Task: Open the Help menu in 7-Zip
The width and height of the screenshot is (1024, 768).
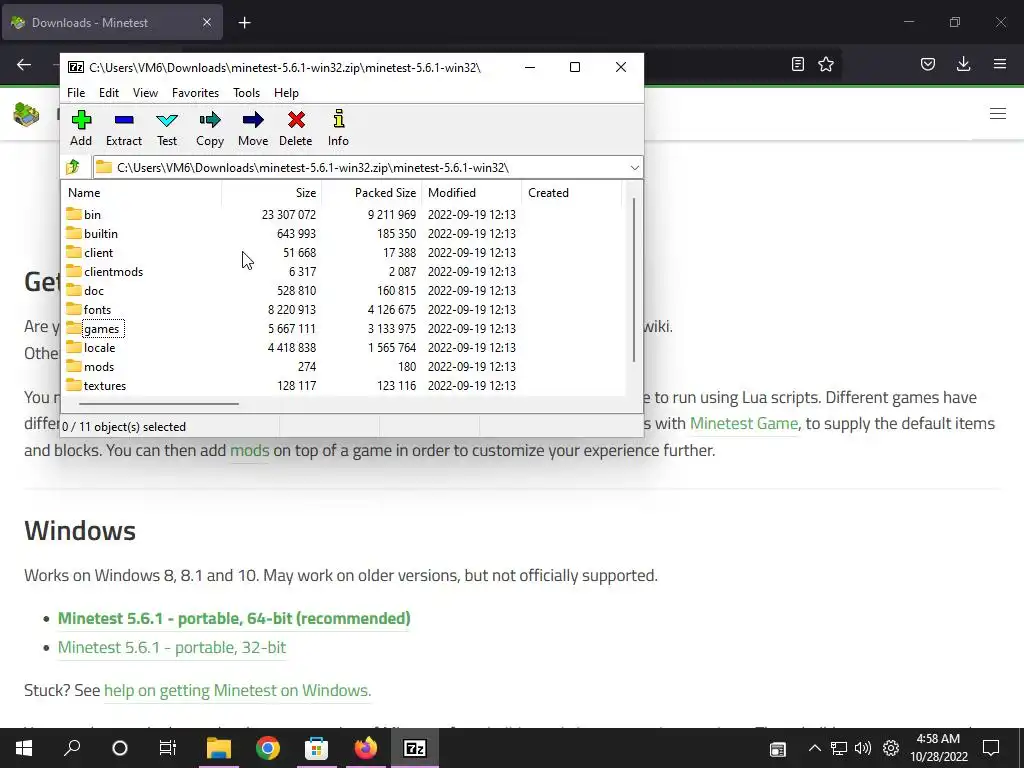Action: (x=286, y=93)
